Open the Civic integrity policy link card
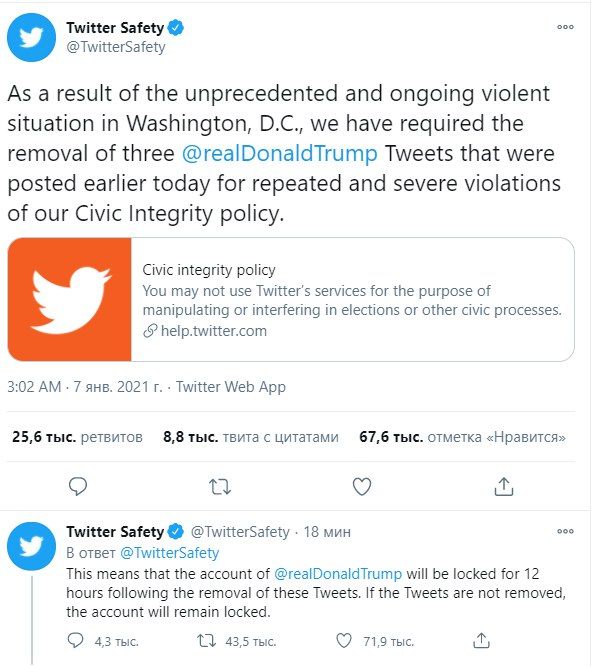 point(291,299)
